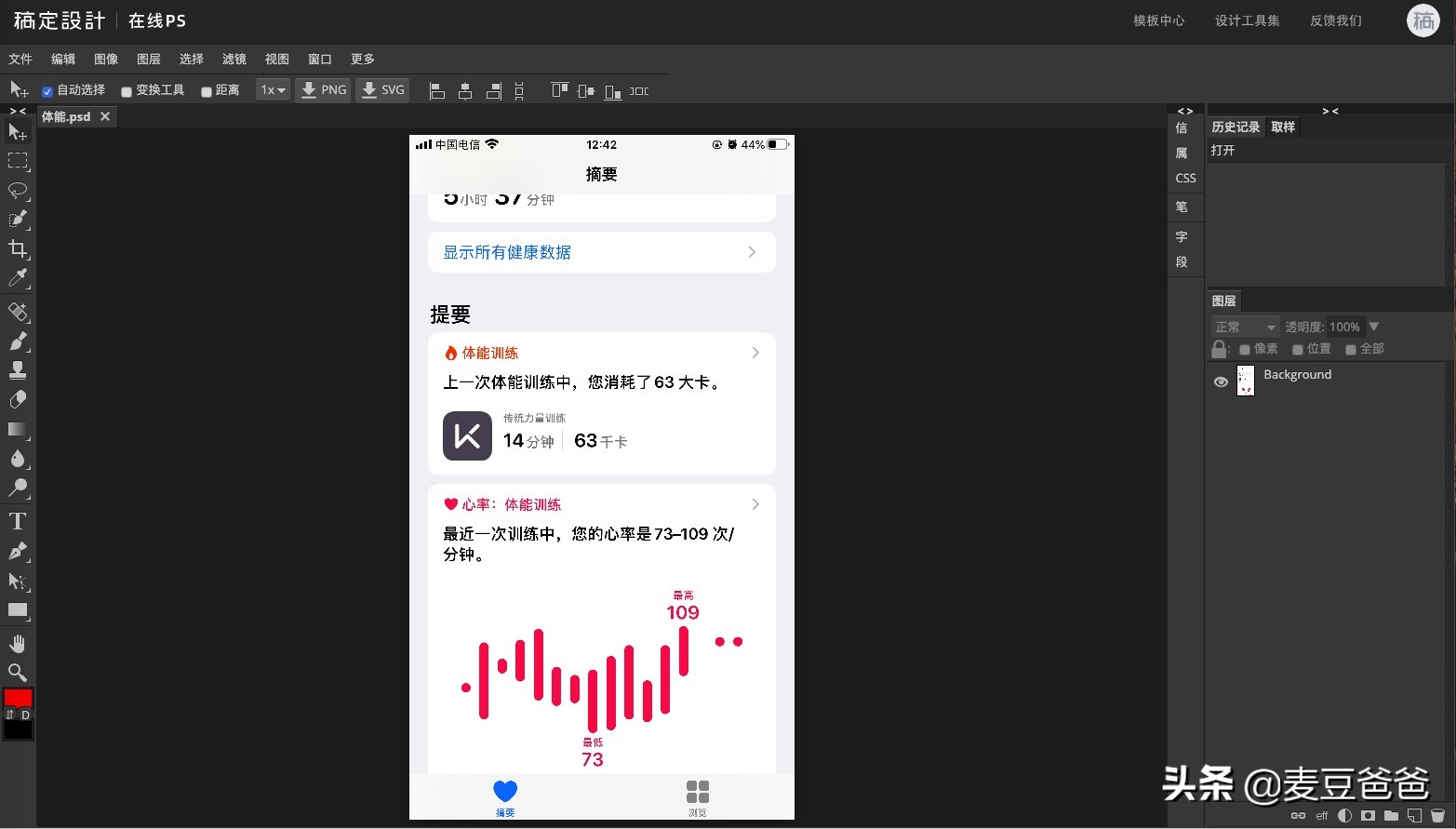Click the align left edges icon
The width and height of the screenshot is (1456, 829).
click(x=436, y=89)
